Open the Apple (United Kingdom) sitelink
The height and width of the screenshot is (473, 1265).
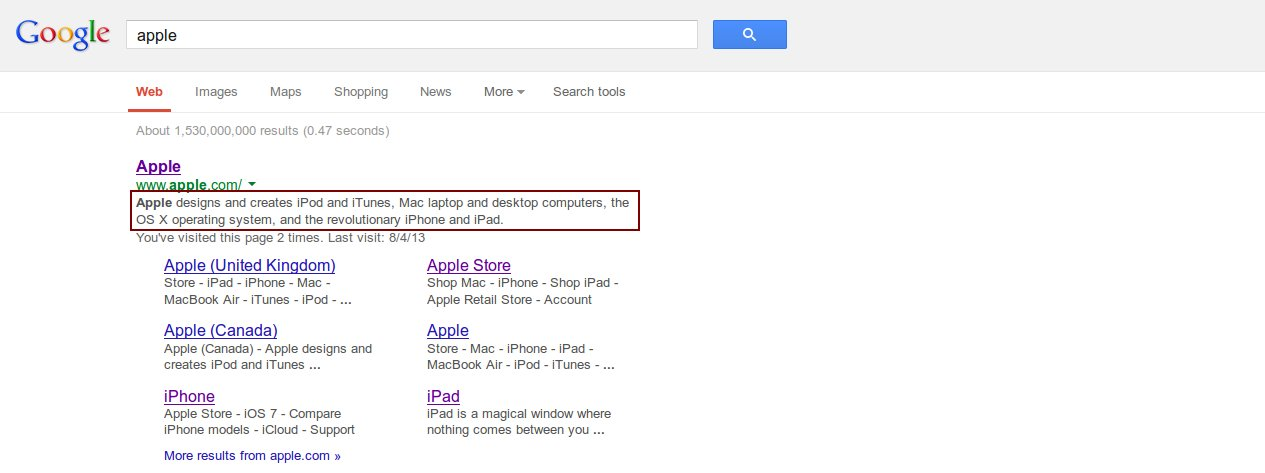[x=250, y=265]
